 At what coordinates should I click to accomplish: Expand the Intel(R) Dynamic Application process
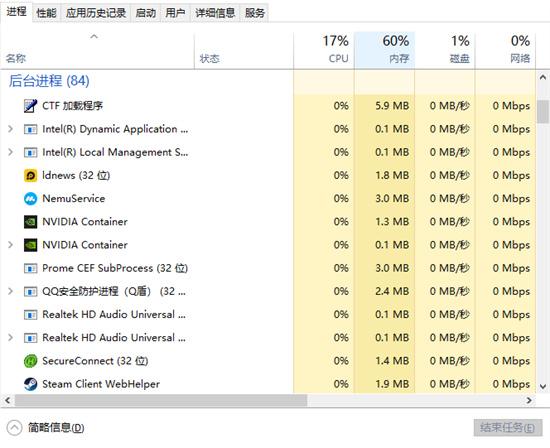click(11, 129)
